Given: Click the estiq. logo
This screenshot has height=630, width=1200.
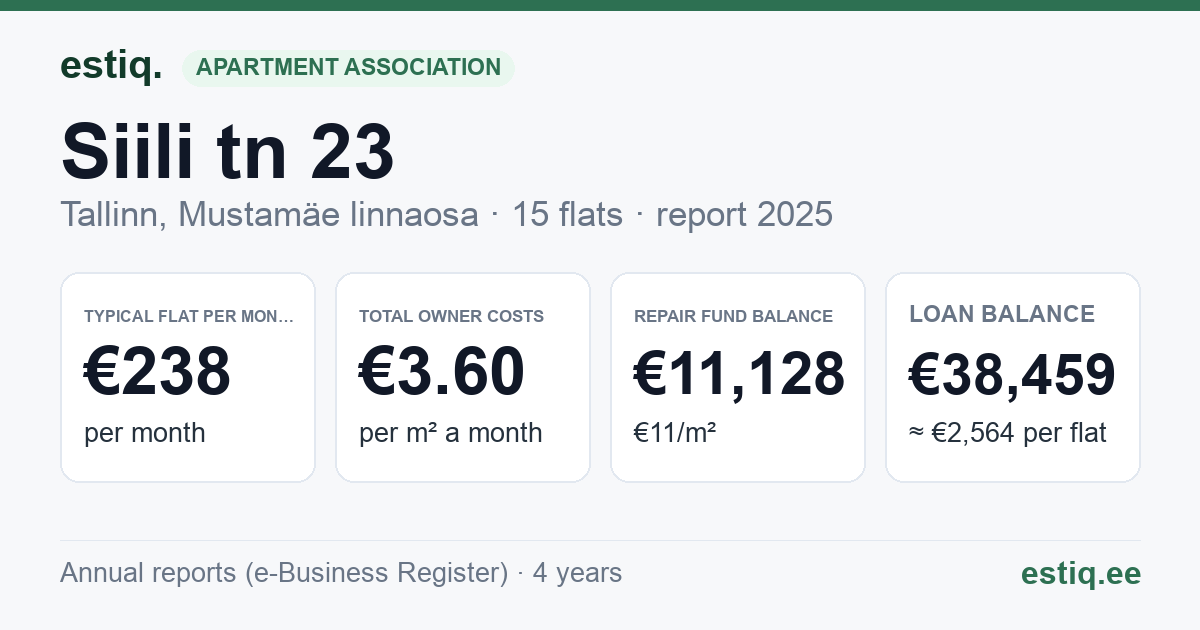Looking at the screenshot, I should pyautogui.click(x=111, y=66).
